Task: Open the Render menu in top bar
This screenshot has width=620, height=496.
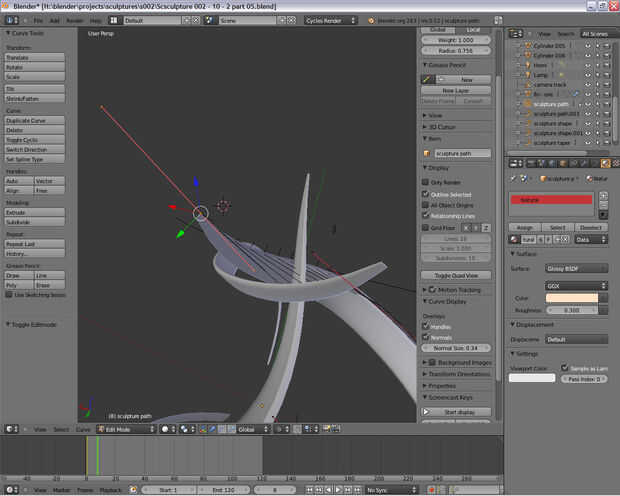Action: point(74,20)
